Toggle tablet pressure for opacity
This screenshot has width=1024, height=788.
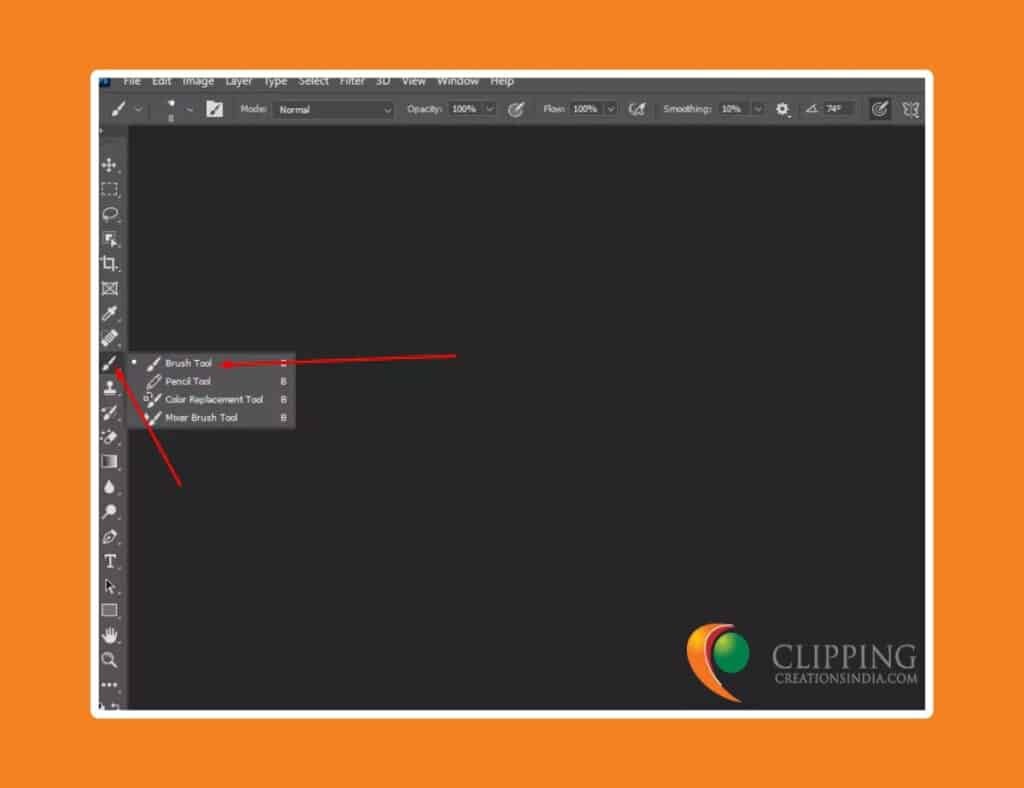pyautogui.click(x=516, y=109)
